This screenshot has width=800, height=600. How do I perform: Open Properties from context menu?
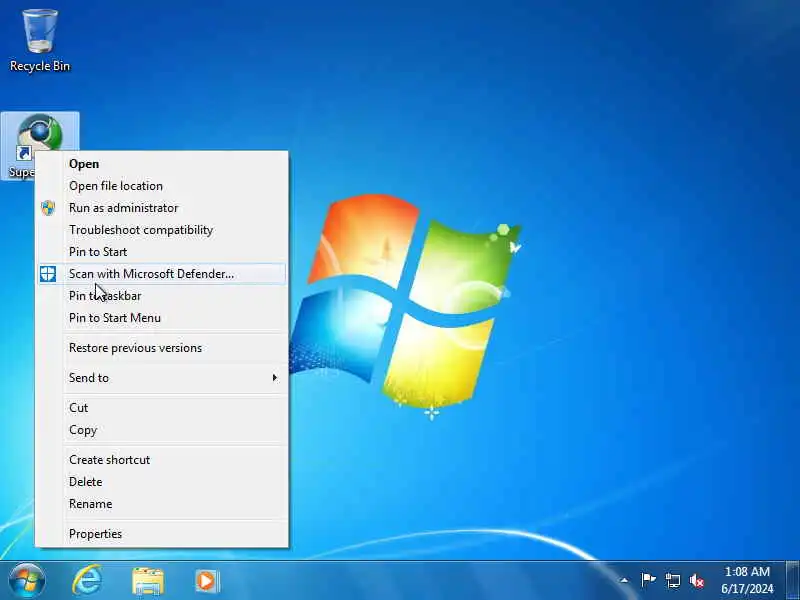[162, 534]
